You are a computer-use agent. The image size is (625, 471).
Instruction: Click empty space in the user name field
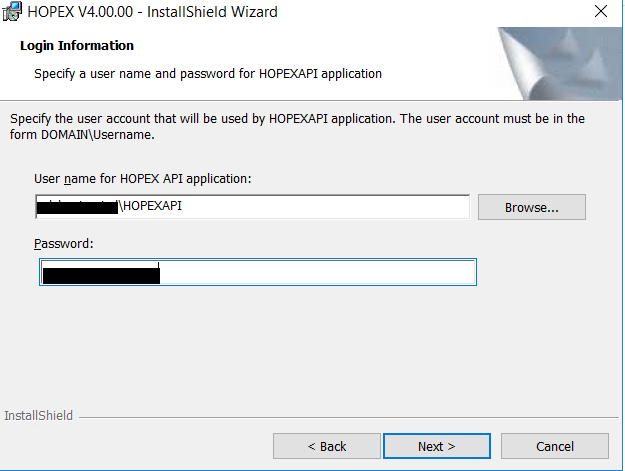(330, 207)
